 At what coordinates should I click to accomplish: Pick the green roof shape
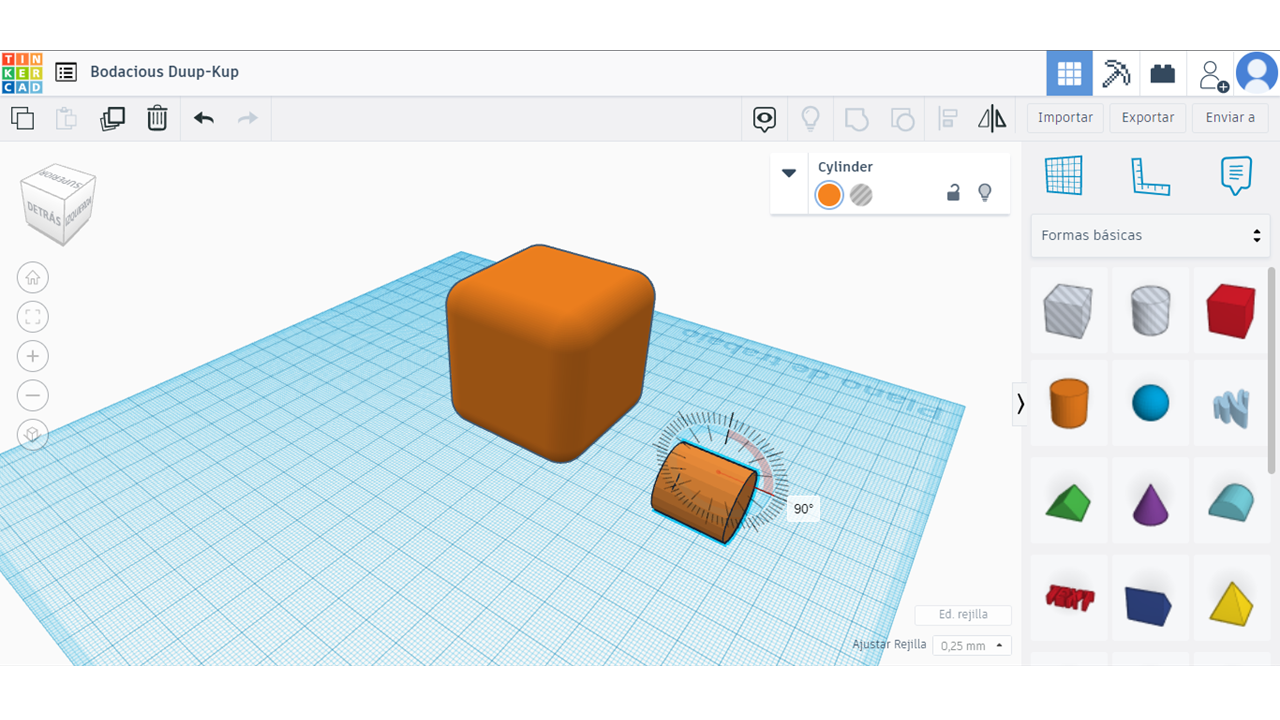coord(1069,501)
